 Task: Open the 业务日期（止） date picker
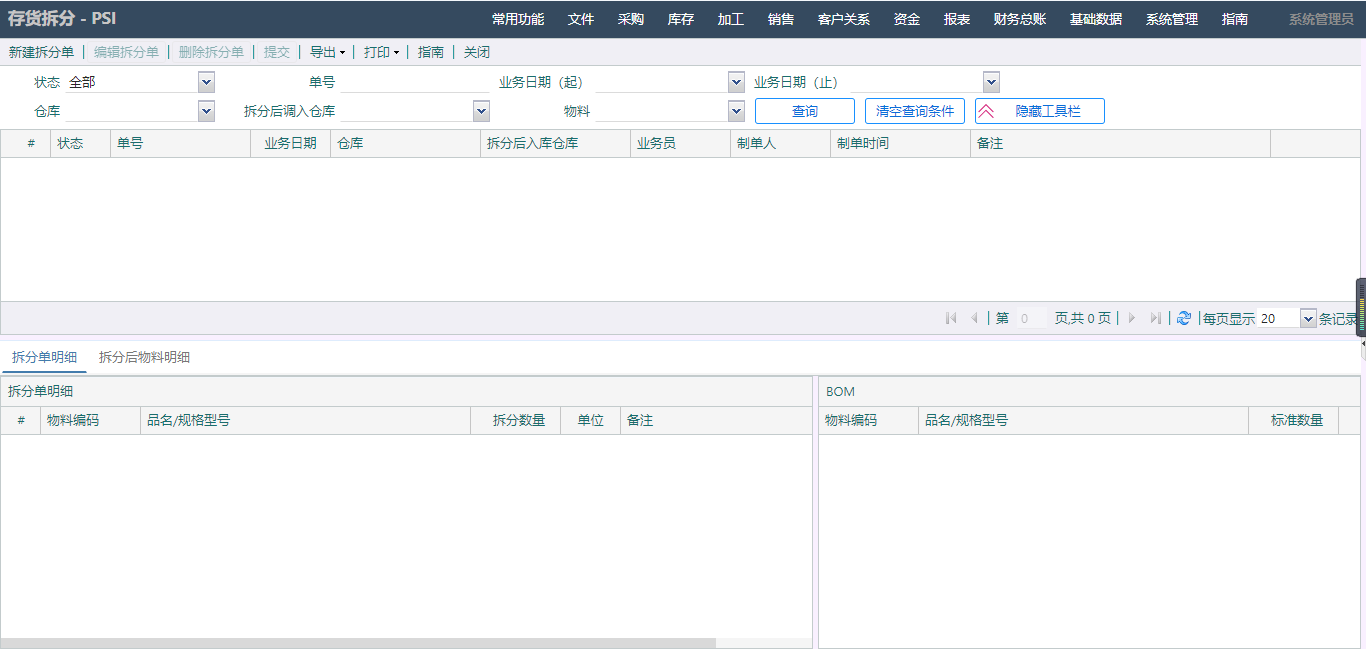991,82
